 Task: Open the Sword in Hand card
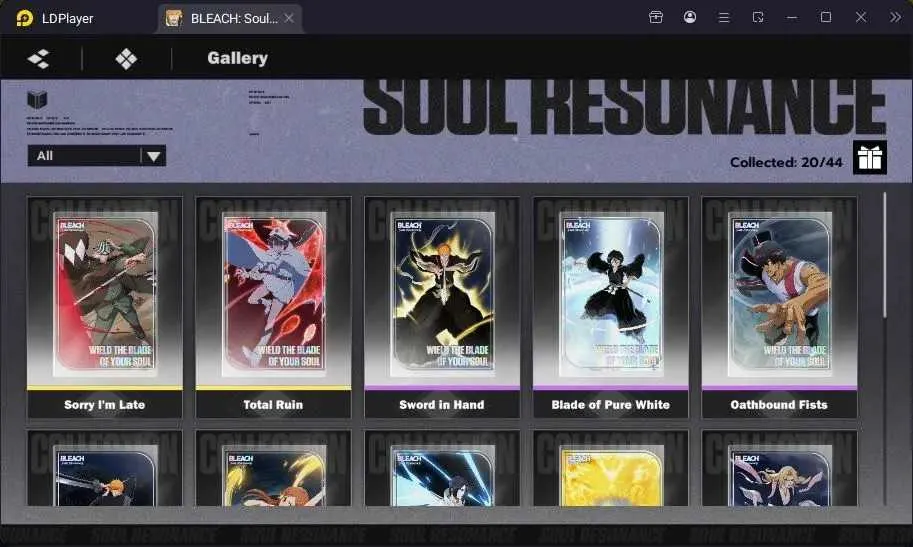442,307
